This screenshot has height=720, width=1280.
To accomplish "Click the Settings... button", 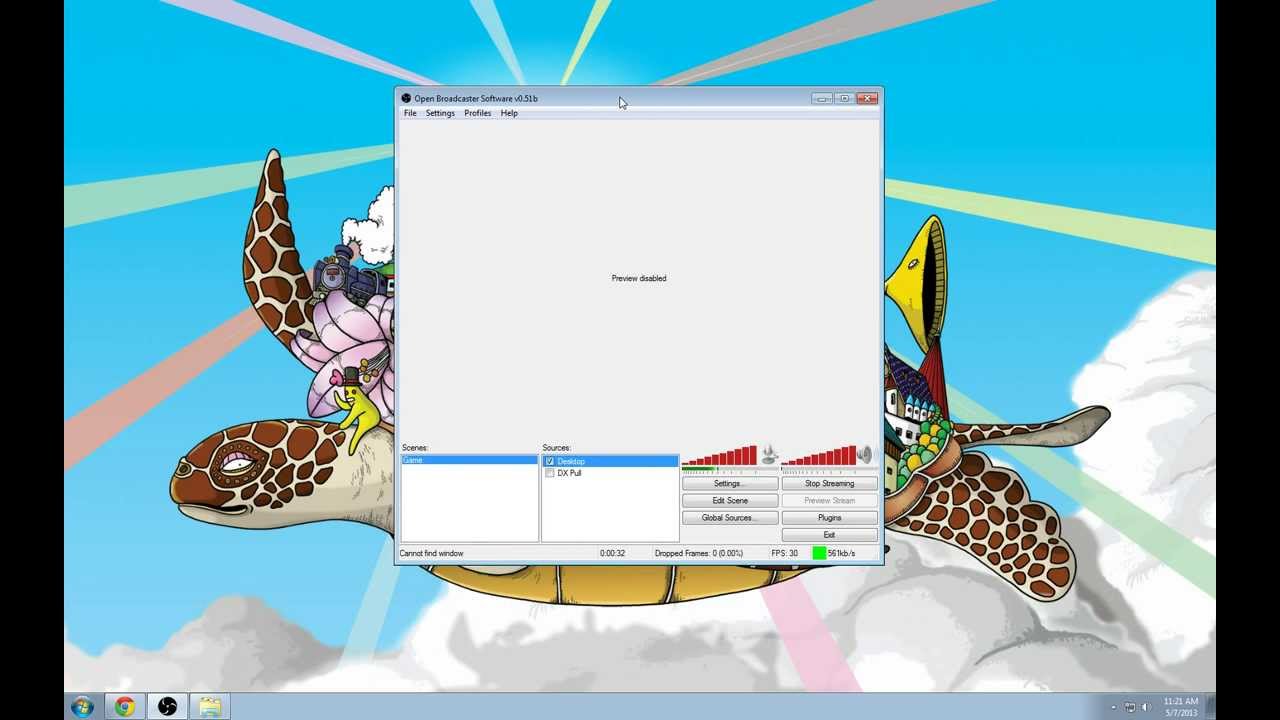I will (x=730, y=484).
